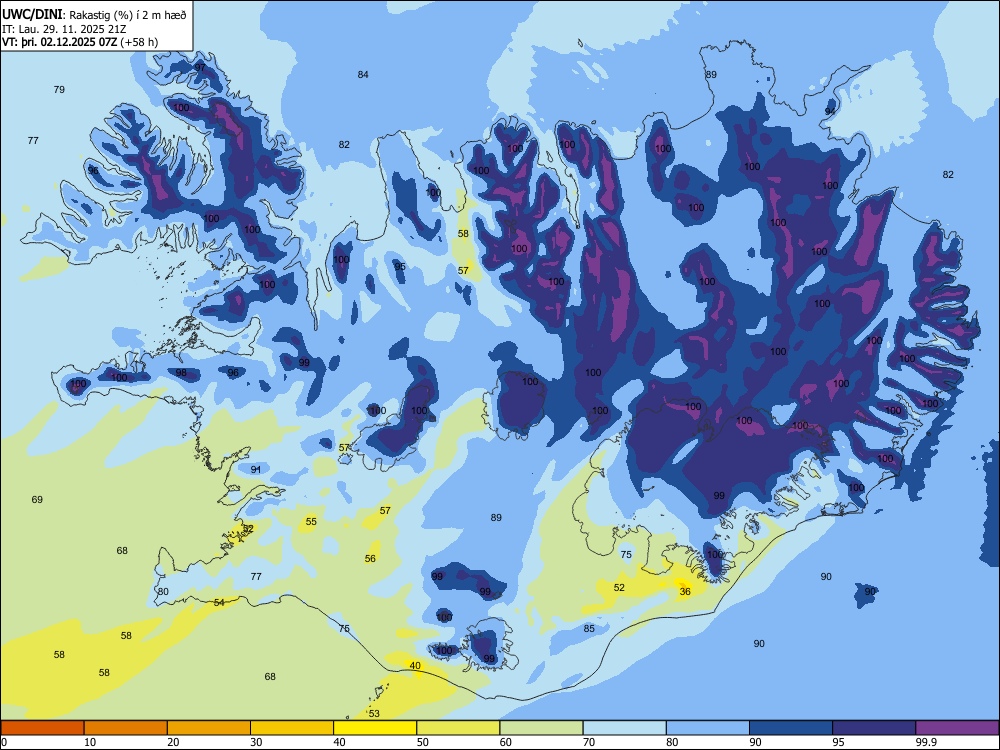This screenshot has width=1000, height=750.
Task: Choose the amber 30–40 legend color band
Action: click(x=292, y=728)
